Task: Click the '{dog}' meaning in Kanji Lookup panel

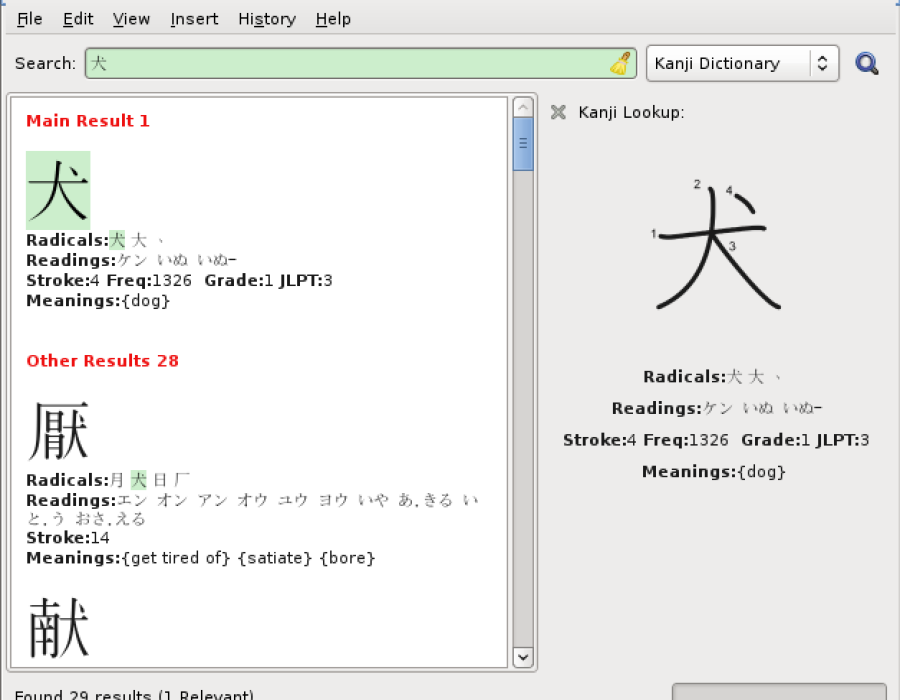Action: click(762, 472)
